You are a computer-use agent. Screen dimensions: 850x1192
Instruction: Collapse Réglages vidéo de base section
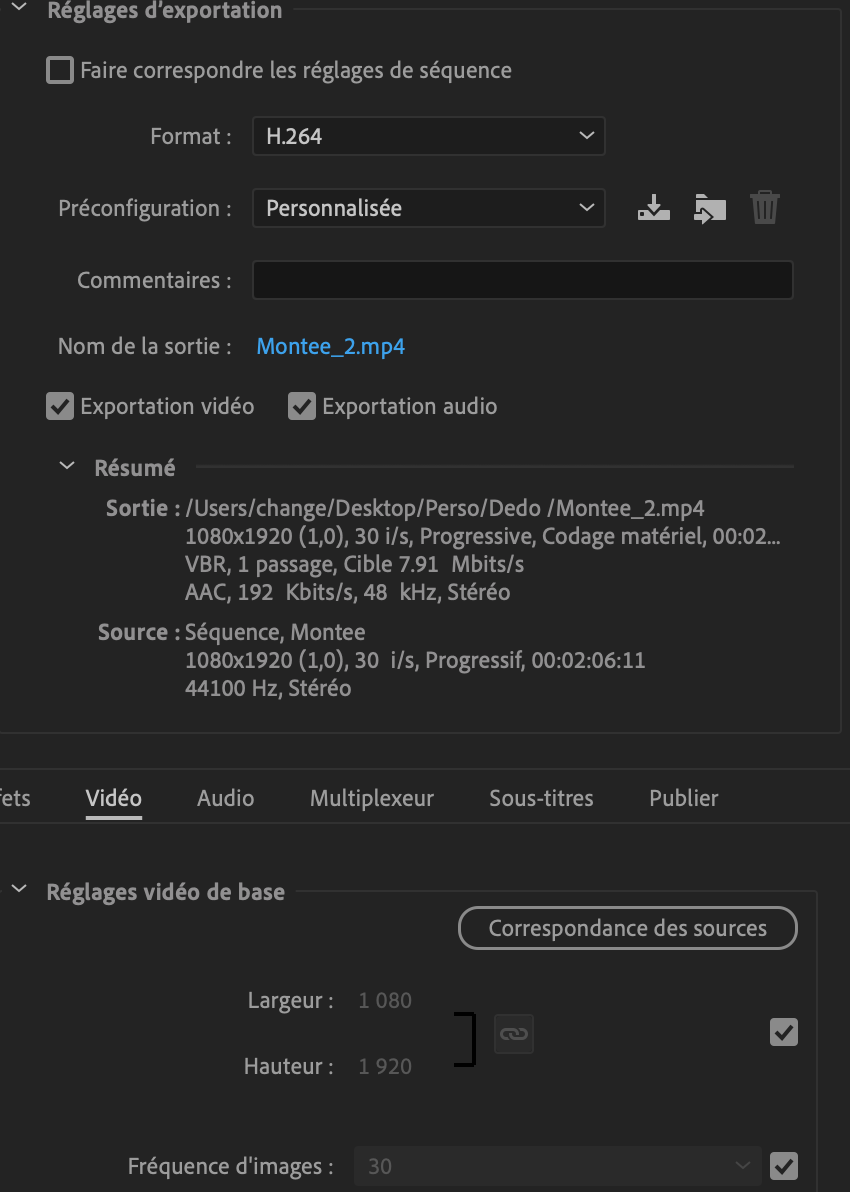17,891
